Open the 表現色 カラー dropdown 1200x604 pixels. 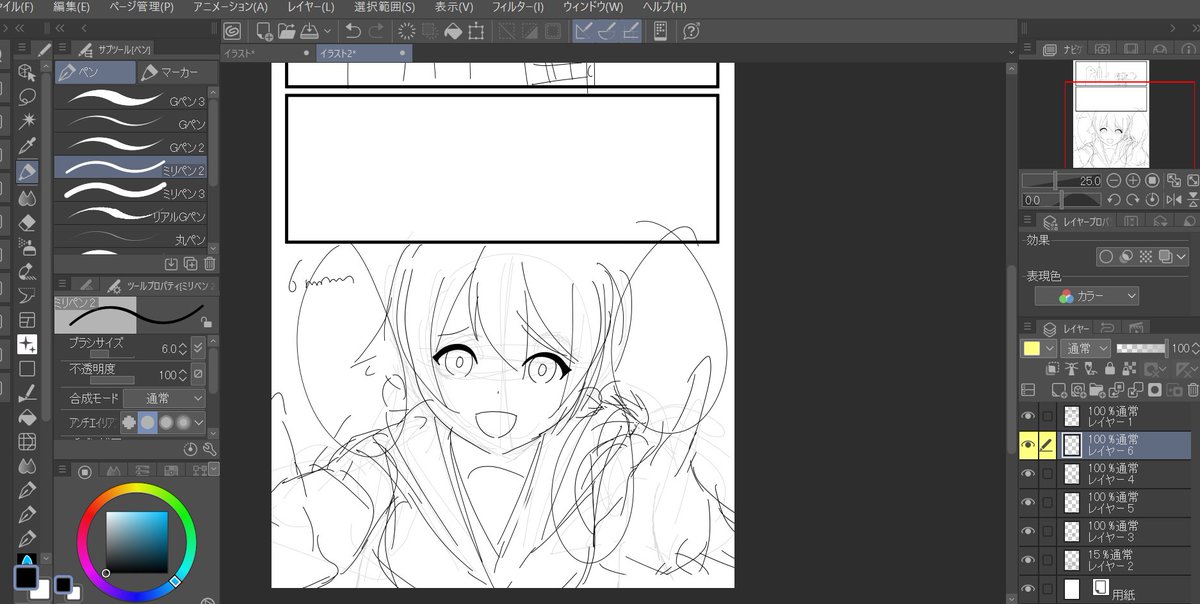(x=1086, y=296)
